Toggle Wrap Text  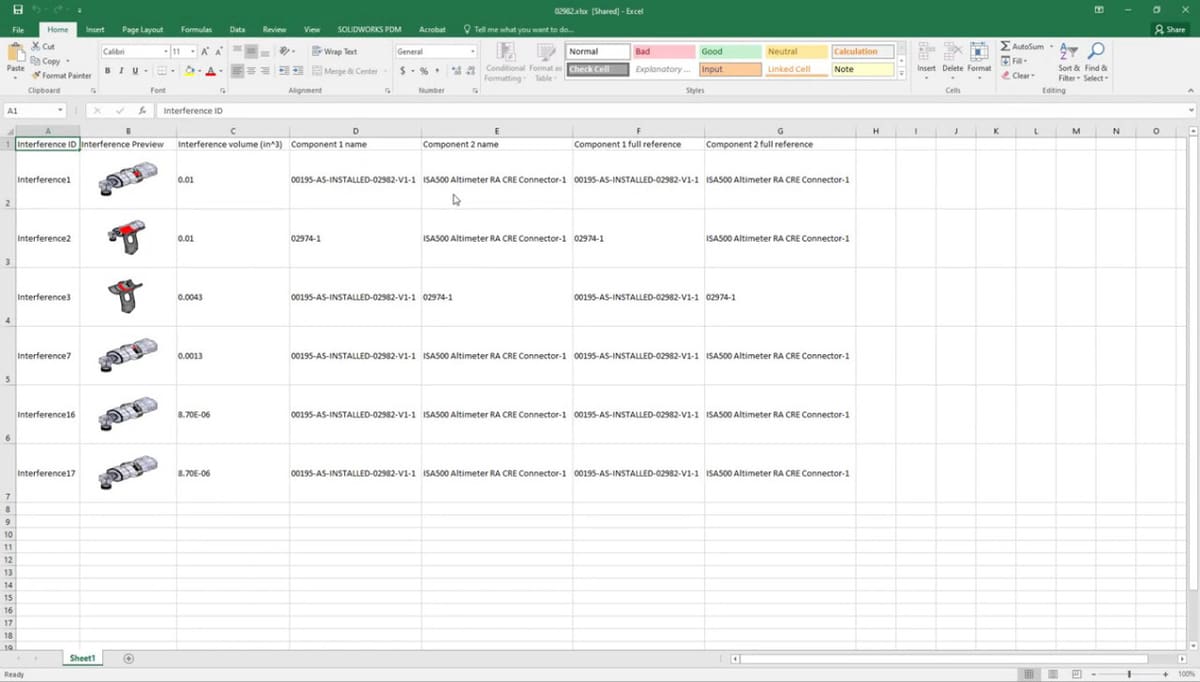[335, 51]
